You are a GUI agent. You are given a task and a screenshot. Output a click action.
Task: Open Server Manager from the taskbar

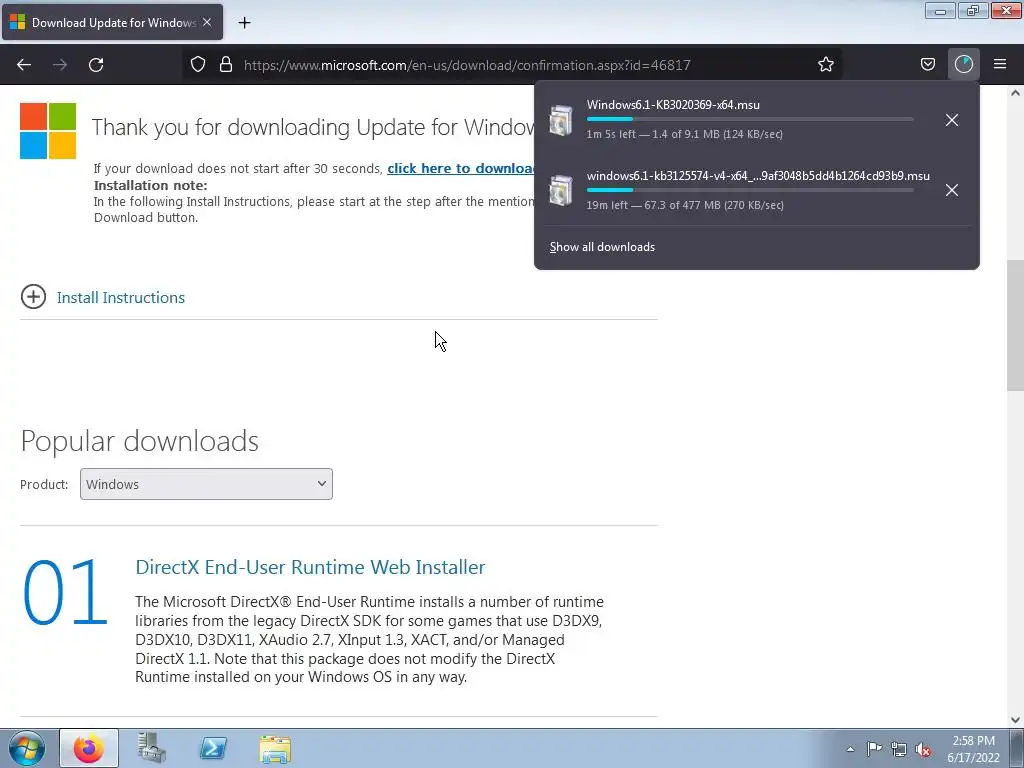tap(151, 748)
